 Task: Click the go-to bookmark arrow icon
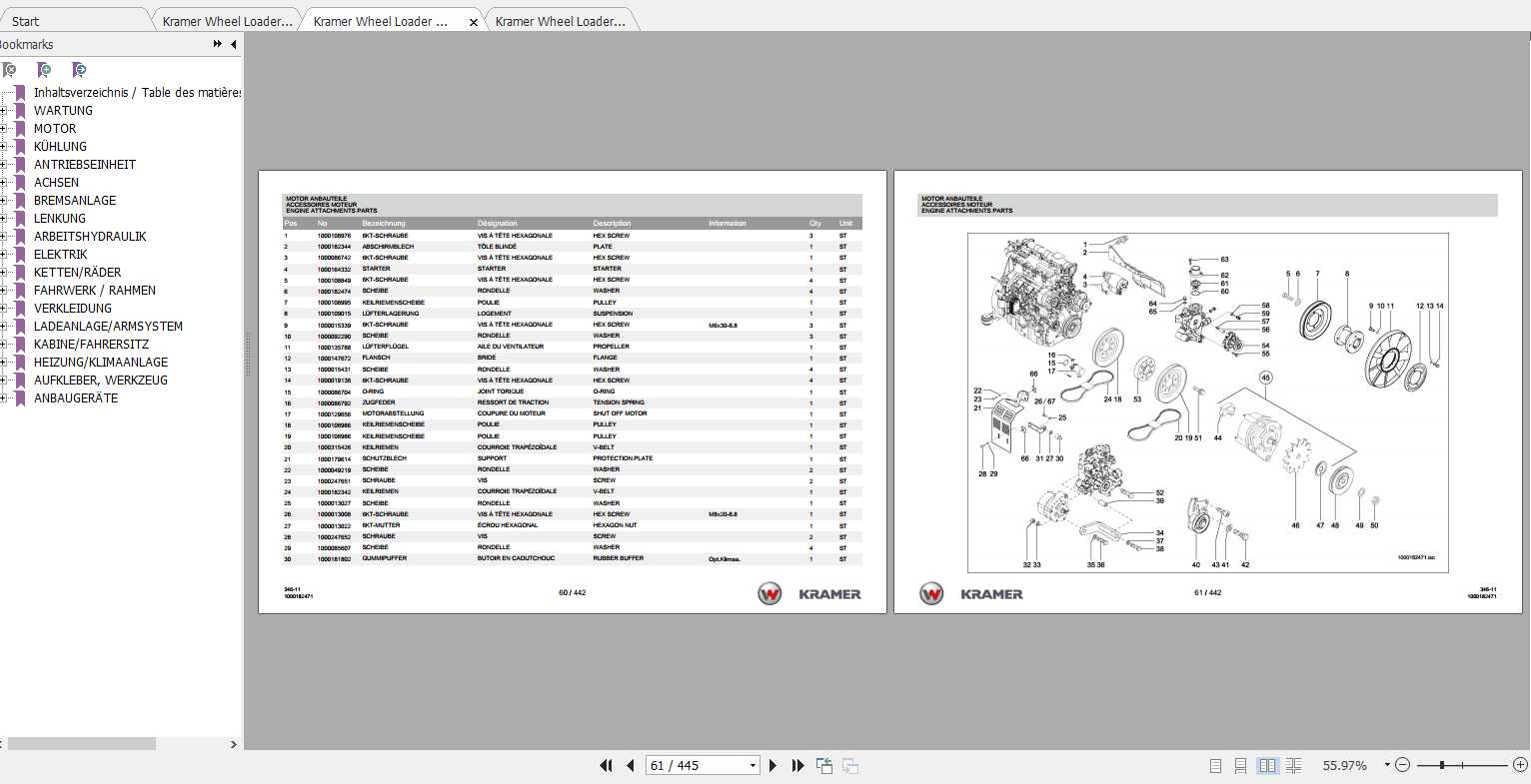[79, 69]
